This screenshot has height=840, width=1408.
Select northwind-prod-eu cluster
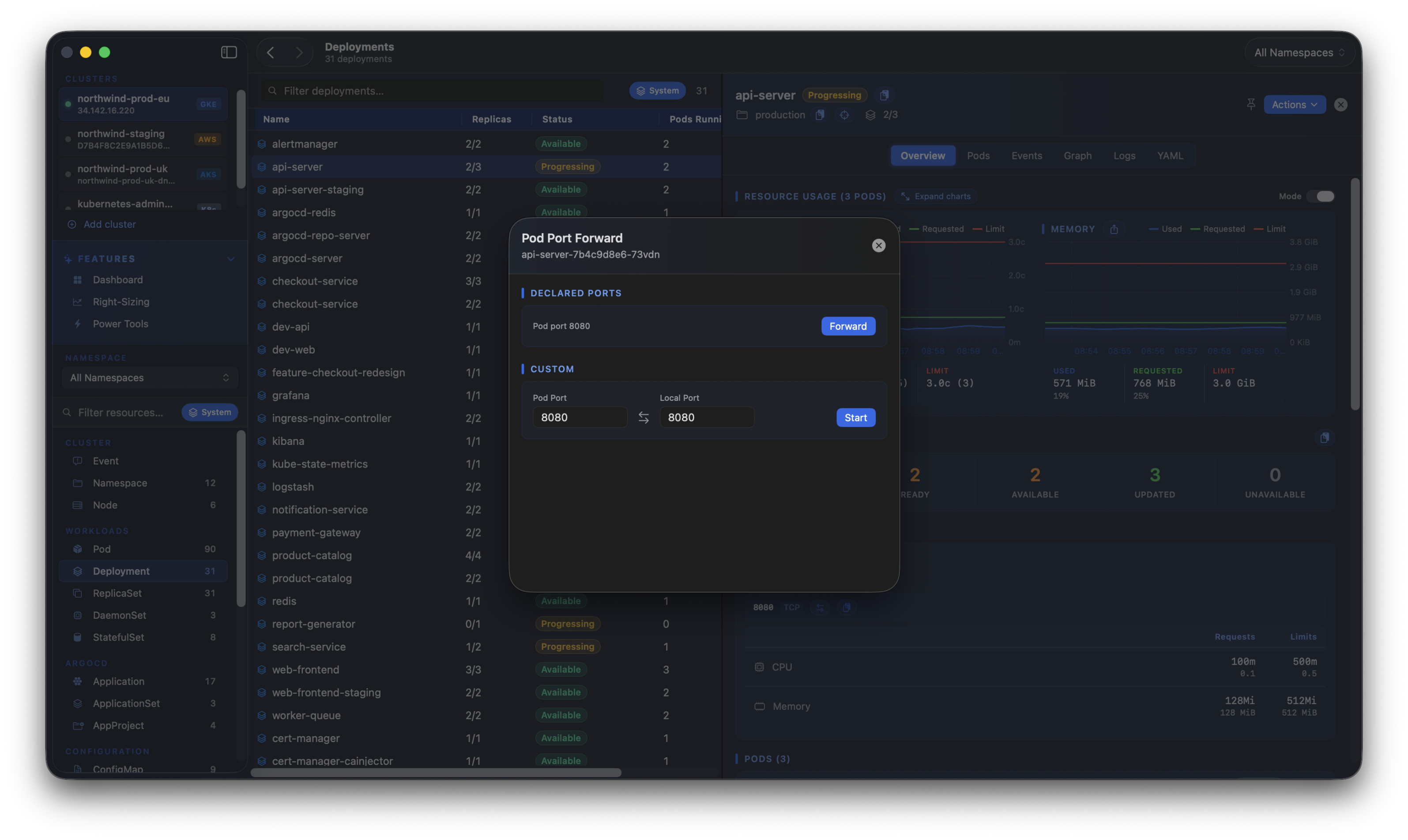(143, 104)
